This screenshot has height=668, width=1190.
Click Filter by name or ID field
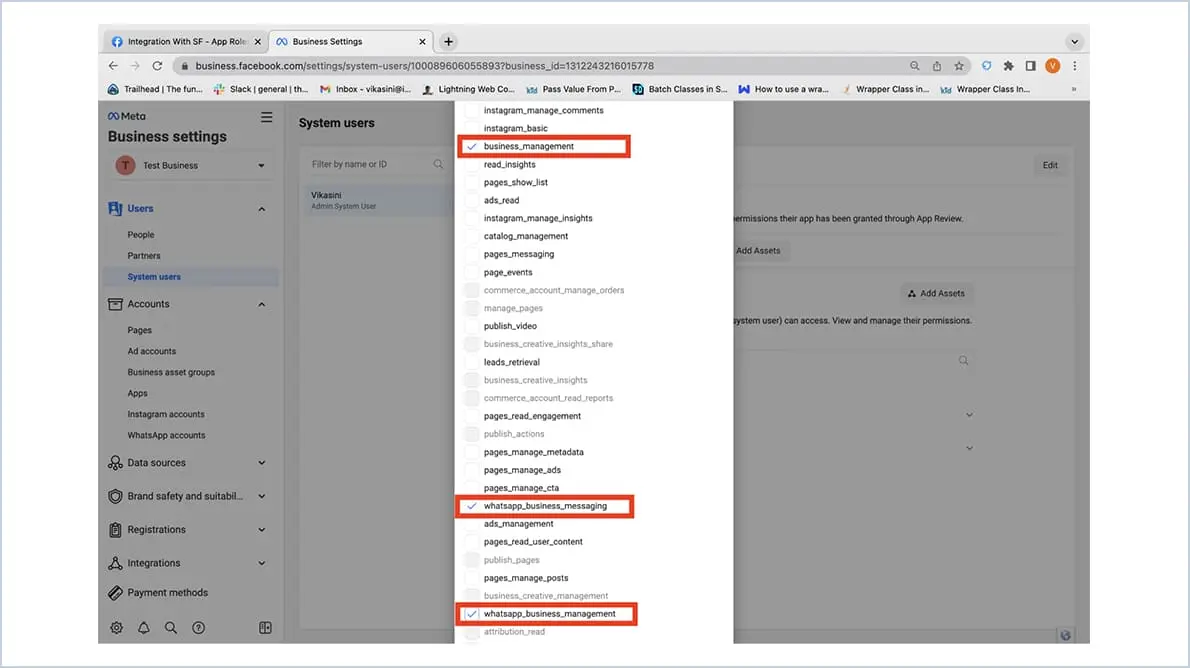click(376, 164)
